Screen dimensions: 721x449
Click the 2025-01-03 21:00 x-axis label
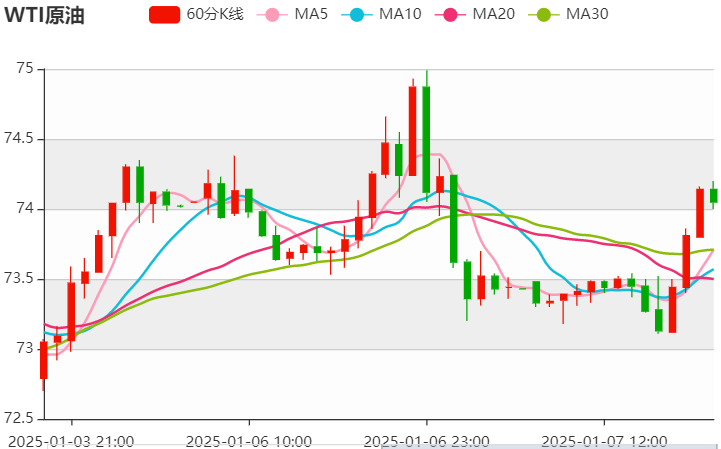[71, 442]
